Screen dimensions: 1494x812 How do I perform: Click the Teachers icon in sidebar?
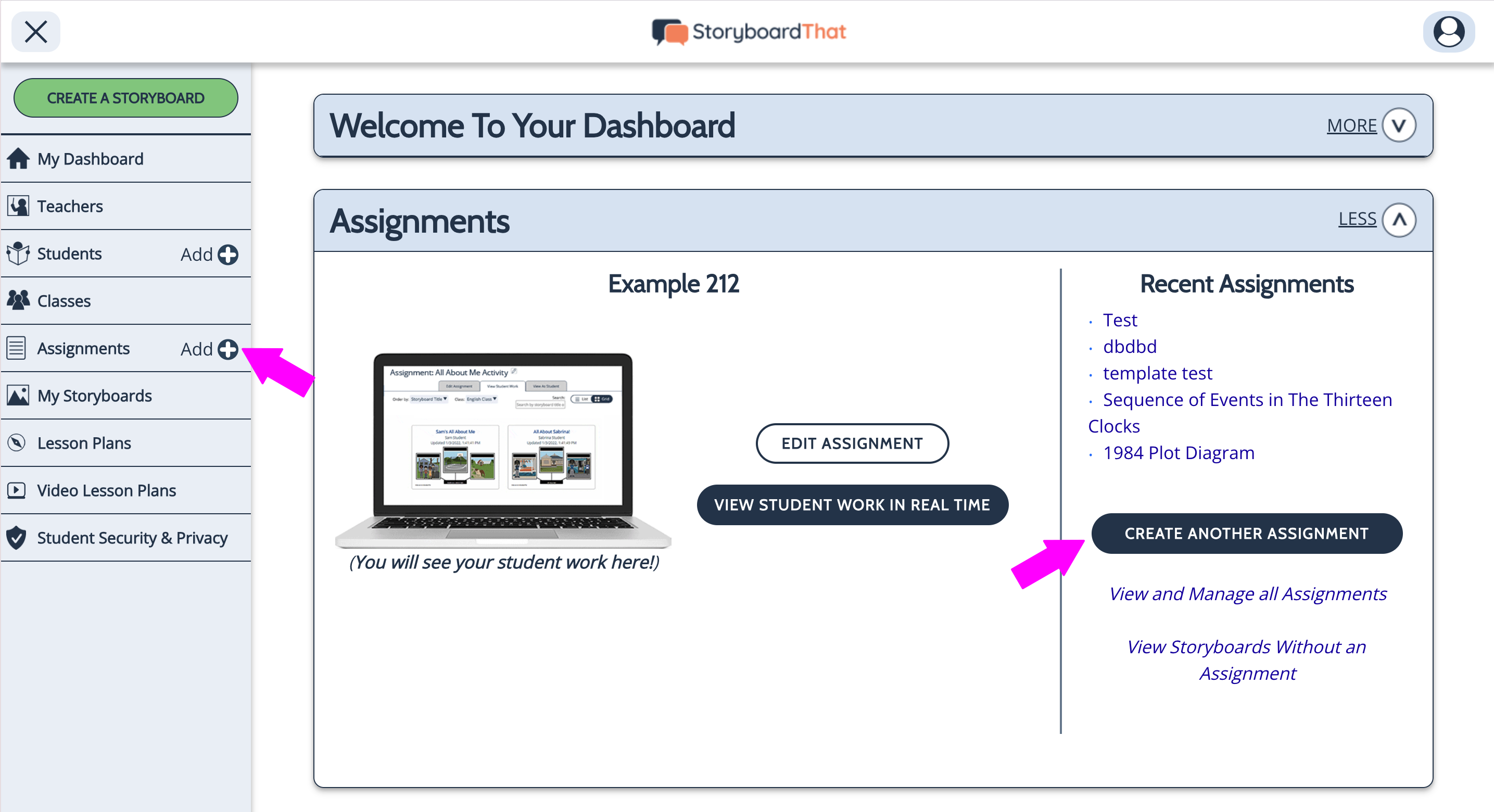[18, 206]
